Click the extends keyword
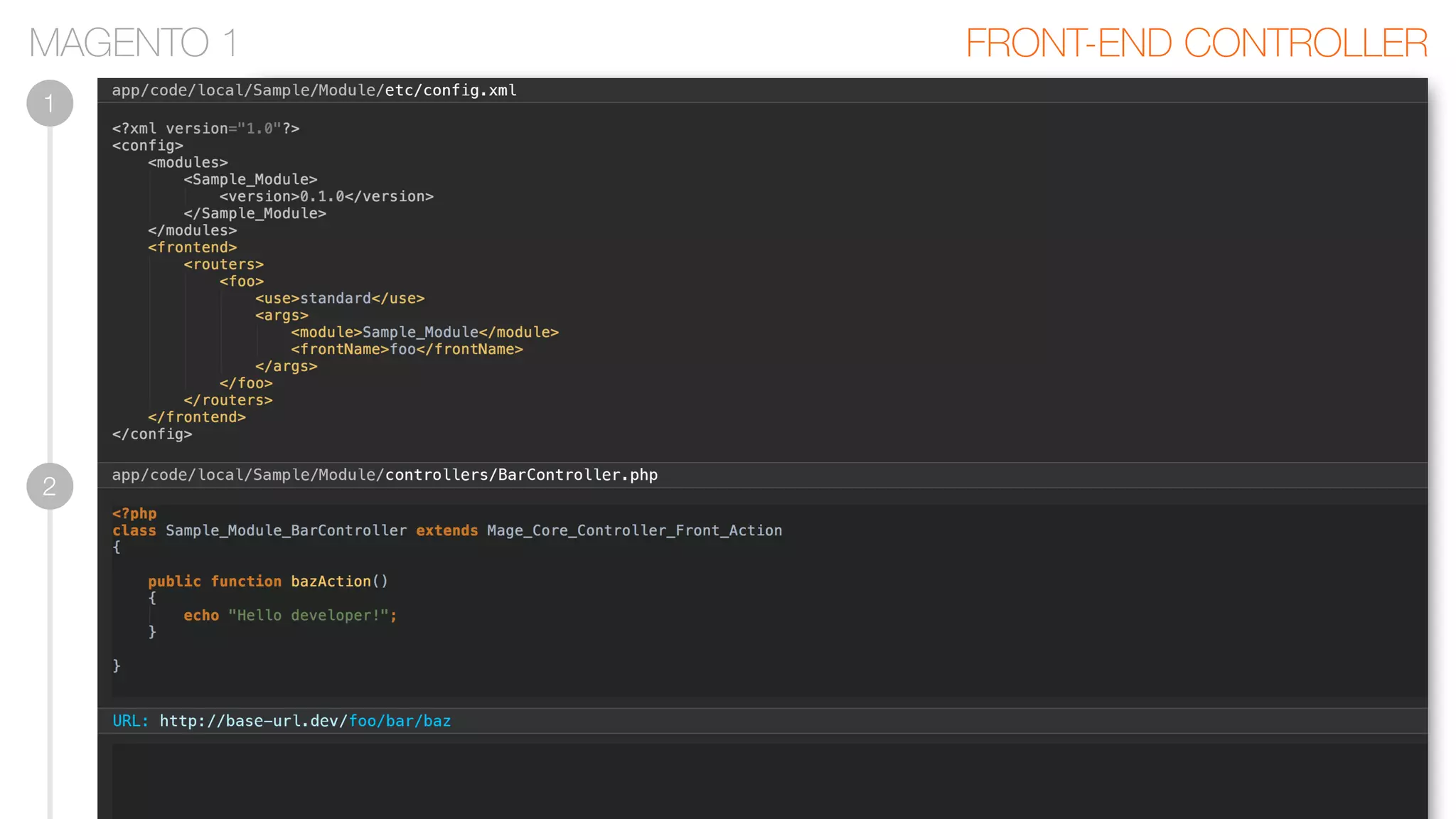 tap(447, 531)
